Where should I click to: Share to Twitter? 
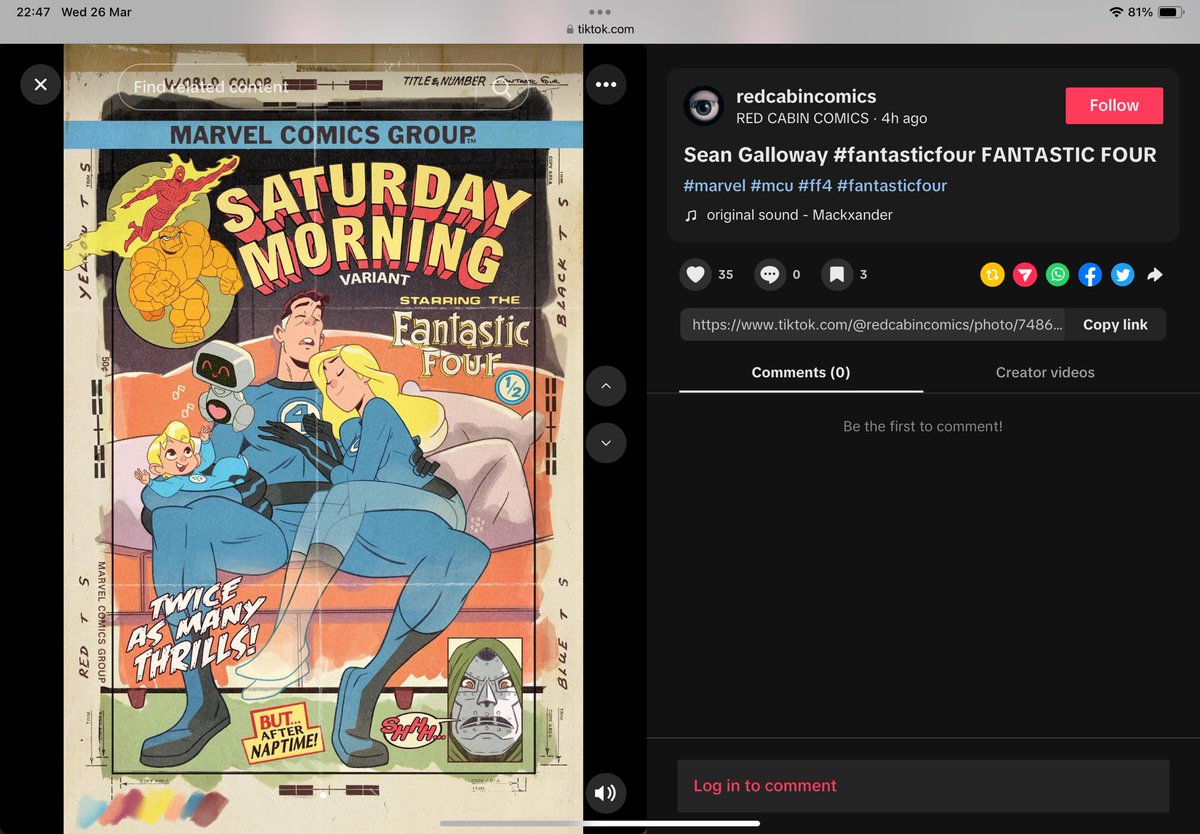tap(1123, 275)
